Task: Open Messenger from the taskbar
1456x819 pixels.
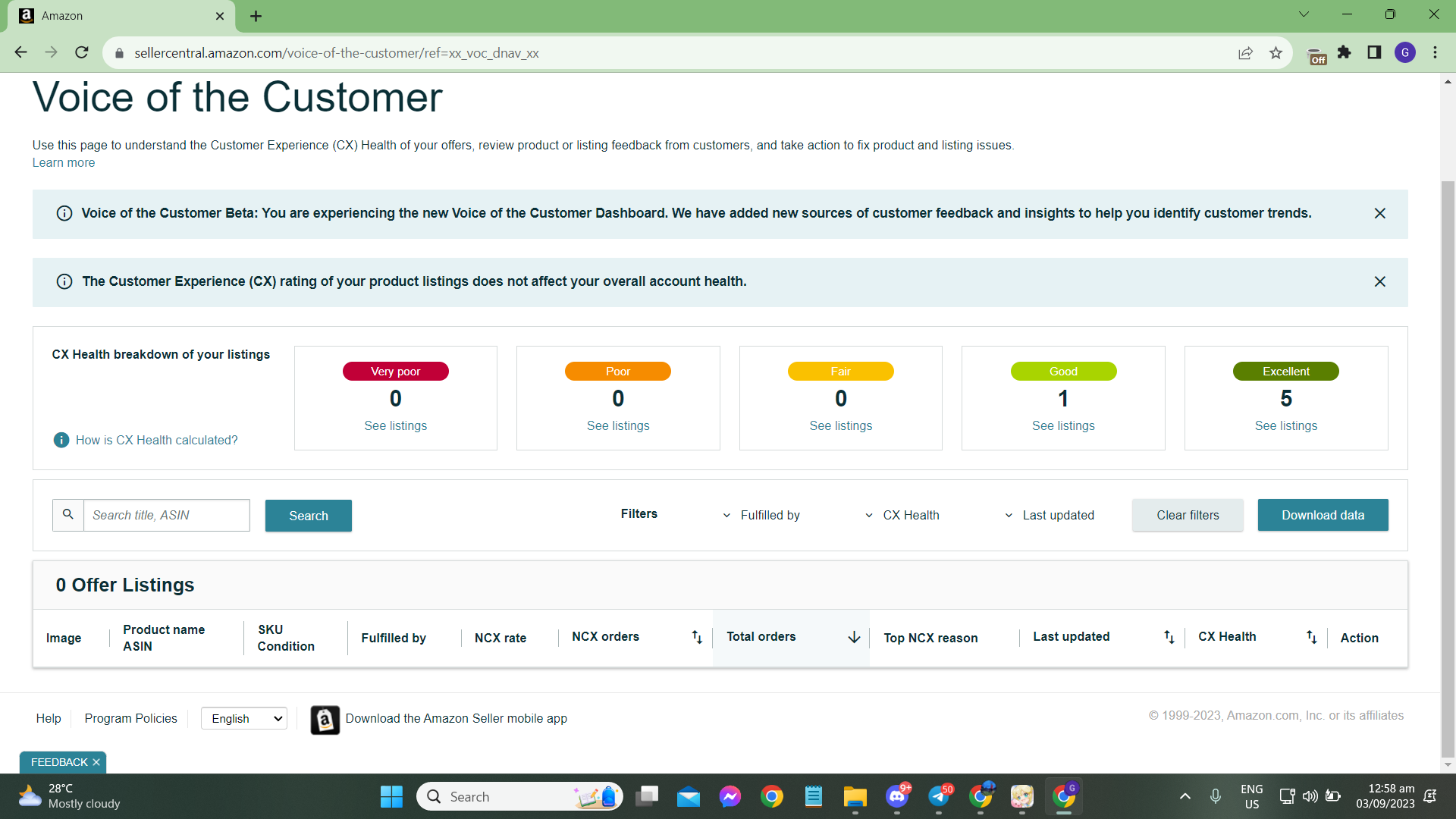Action: point(730,796)
